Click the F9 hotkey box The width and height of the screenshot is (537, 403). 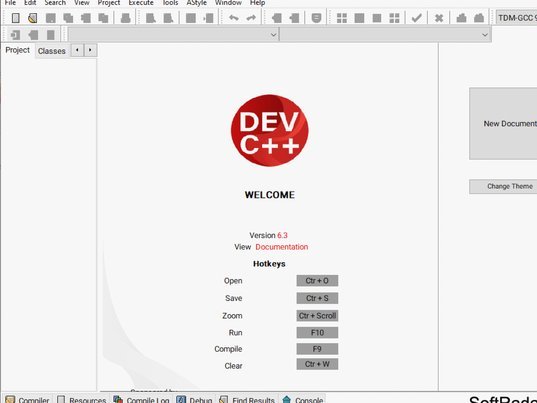tap(317, 349)
